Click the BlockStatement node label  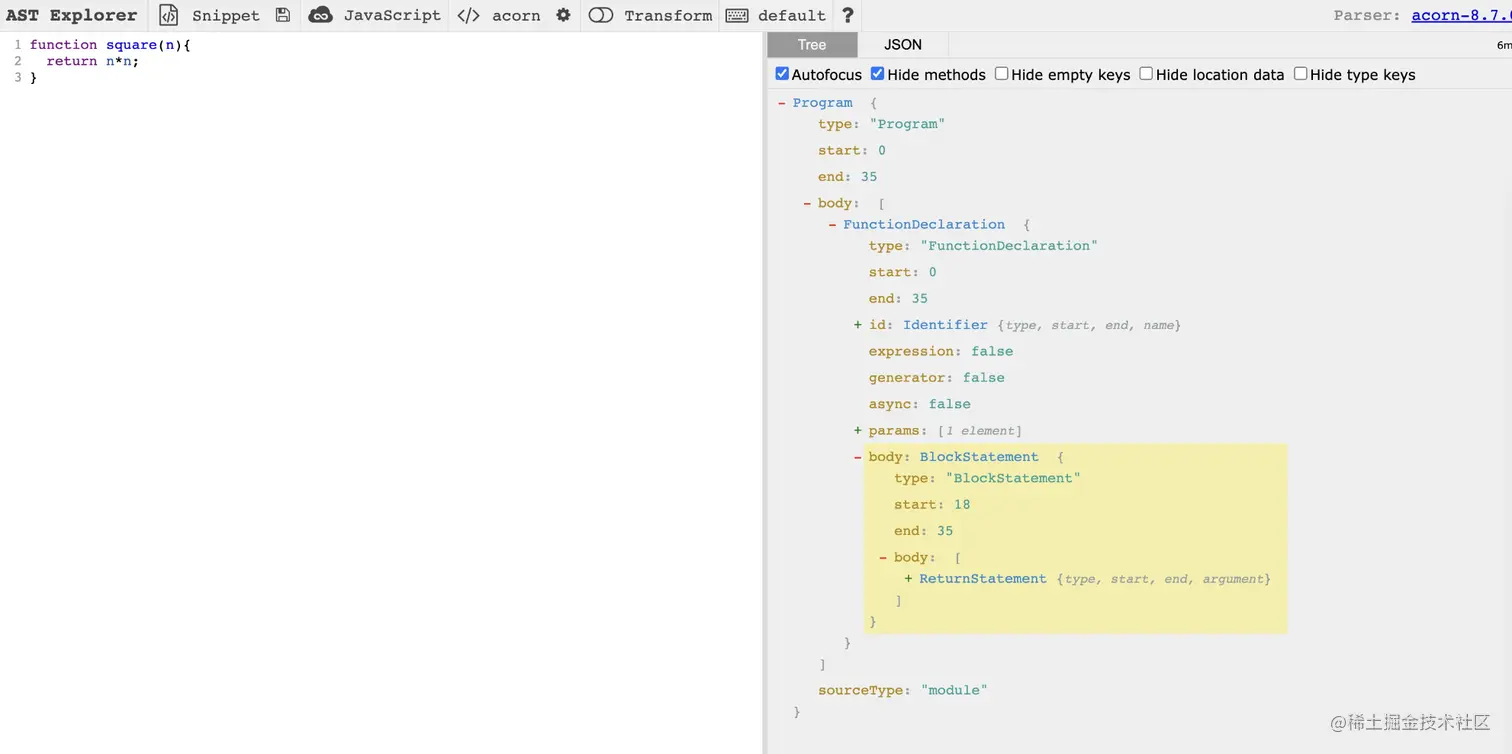[979, 457]
